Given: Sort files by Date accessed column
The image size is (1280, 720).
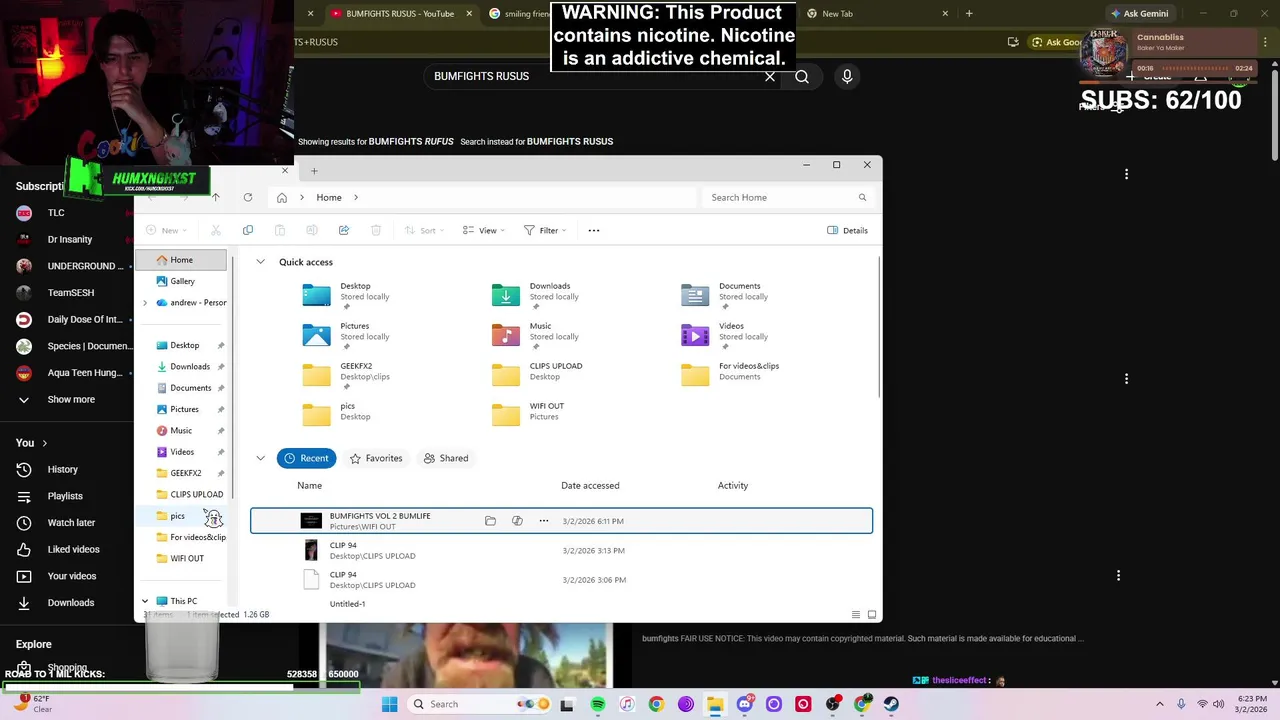Looking at the screenshot, I should click(590, 485).
